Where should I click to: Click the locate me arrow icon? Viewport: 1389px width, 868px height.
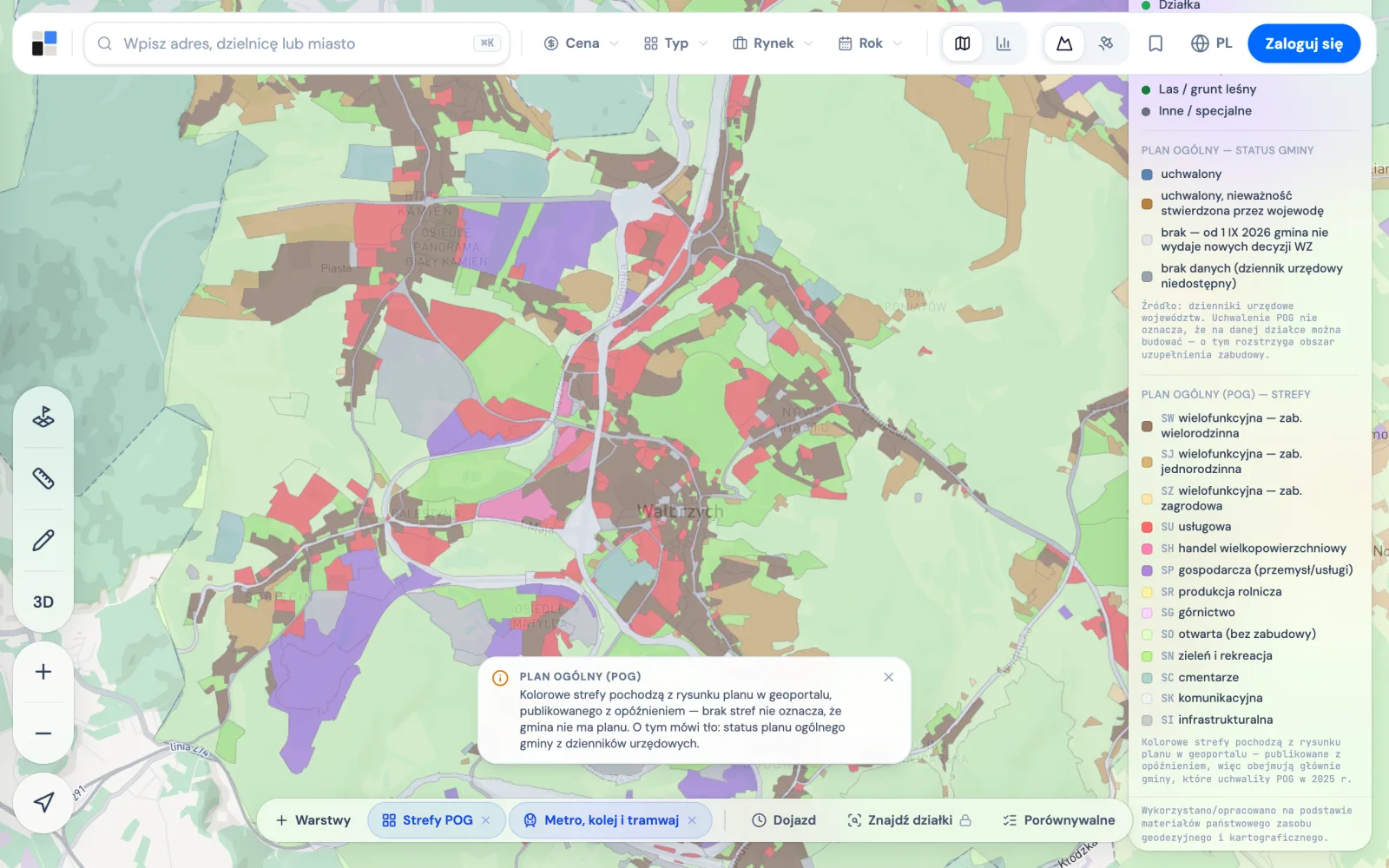click(x=43, y=803)
